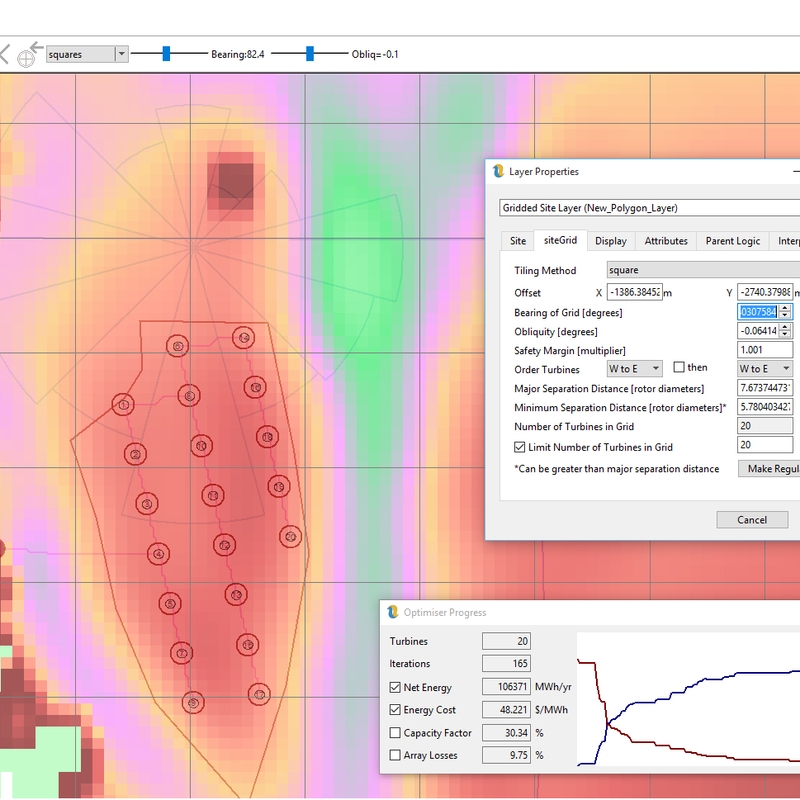This screenshot has width=800, height=800.
Task: Click the Make Regular button
Action: (770, 469)
